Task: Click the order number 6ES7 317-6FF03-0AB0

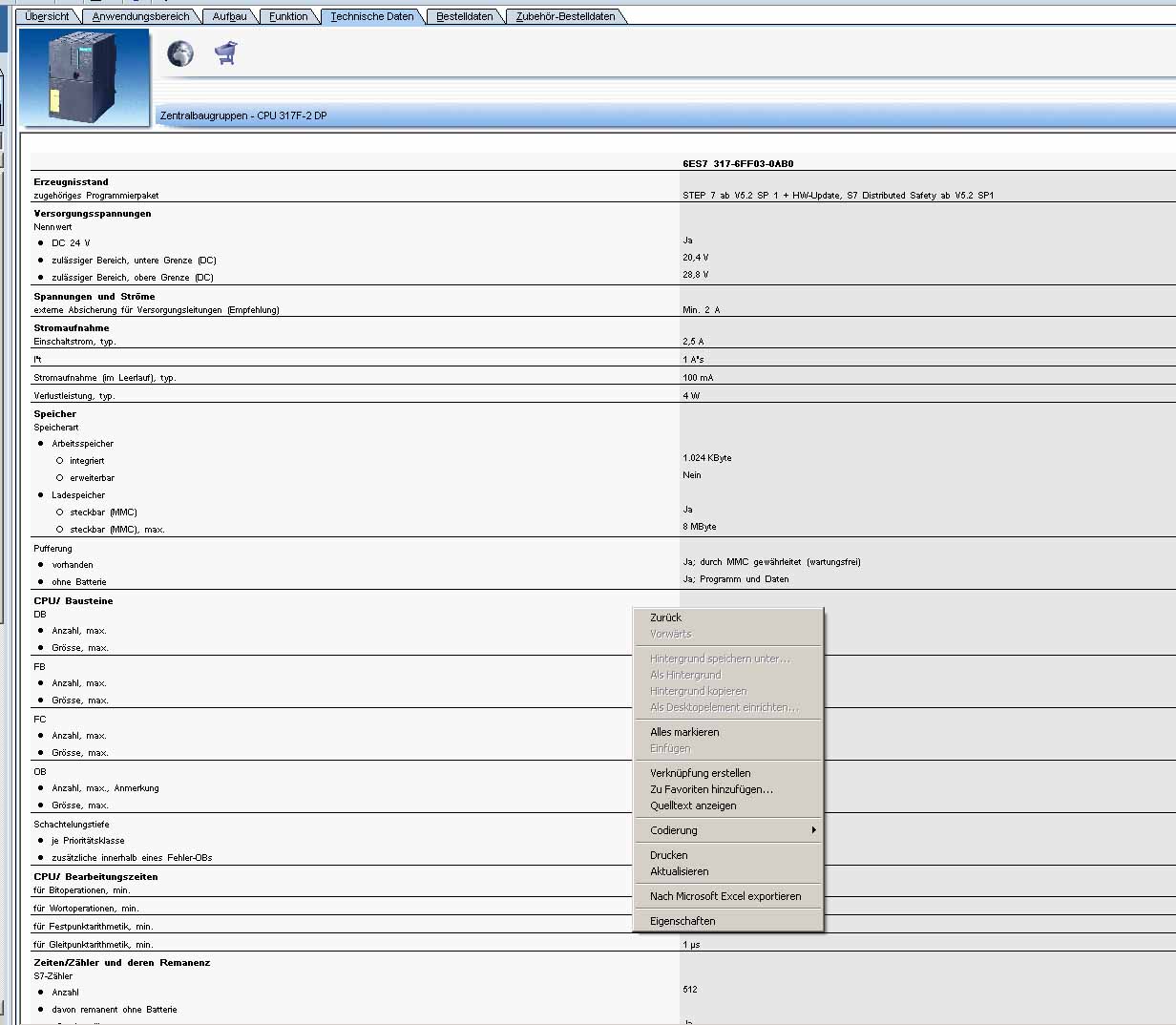Action: [x=738, y=163]
